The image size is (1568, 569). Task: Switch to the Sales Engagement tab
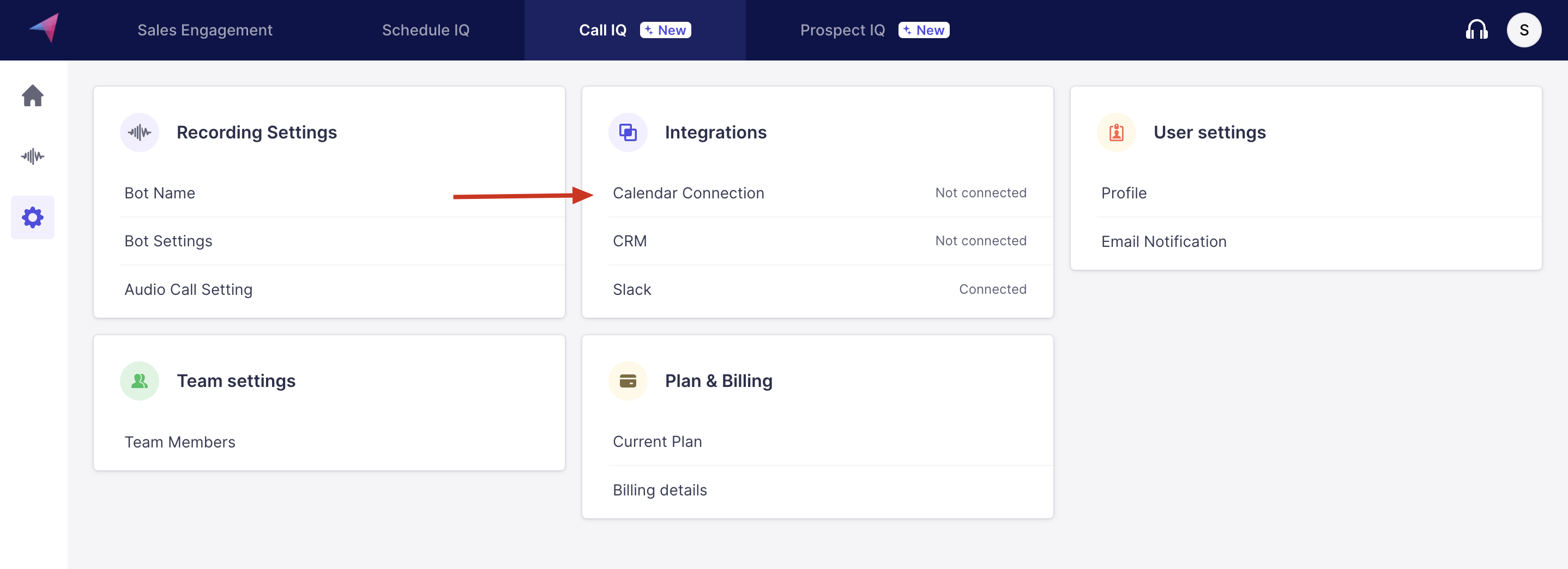pos(204,30)
